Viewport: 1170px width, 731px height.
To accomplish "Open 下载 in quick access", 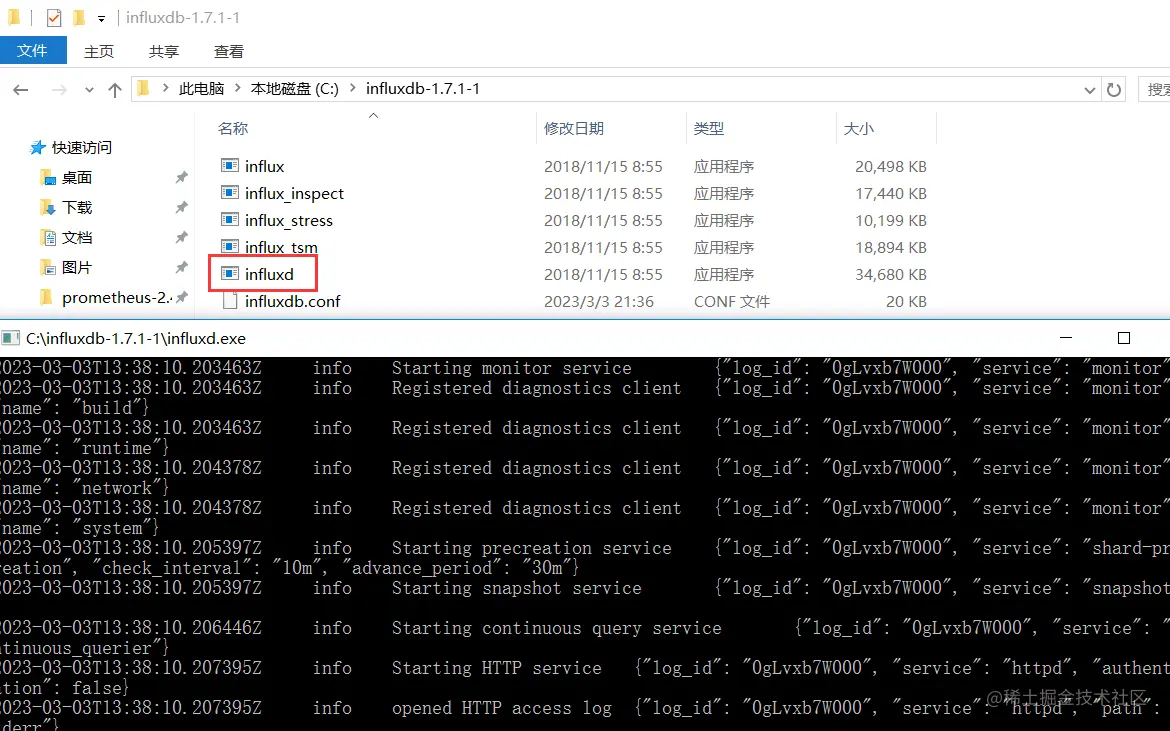I will pyautogui.click(x=77, y=207).
